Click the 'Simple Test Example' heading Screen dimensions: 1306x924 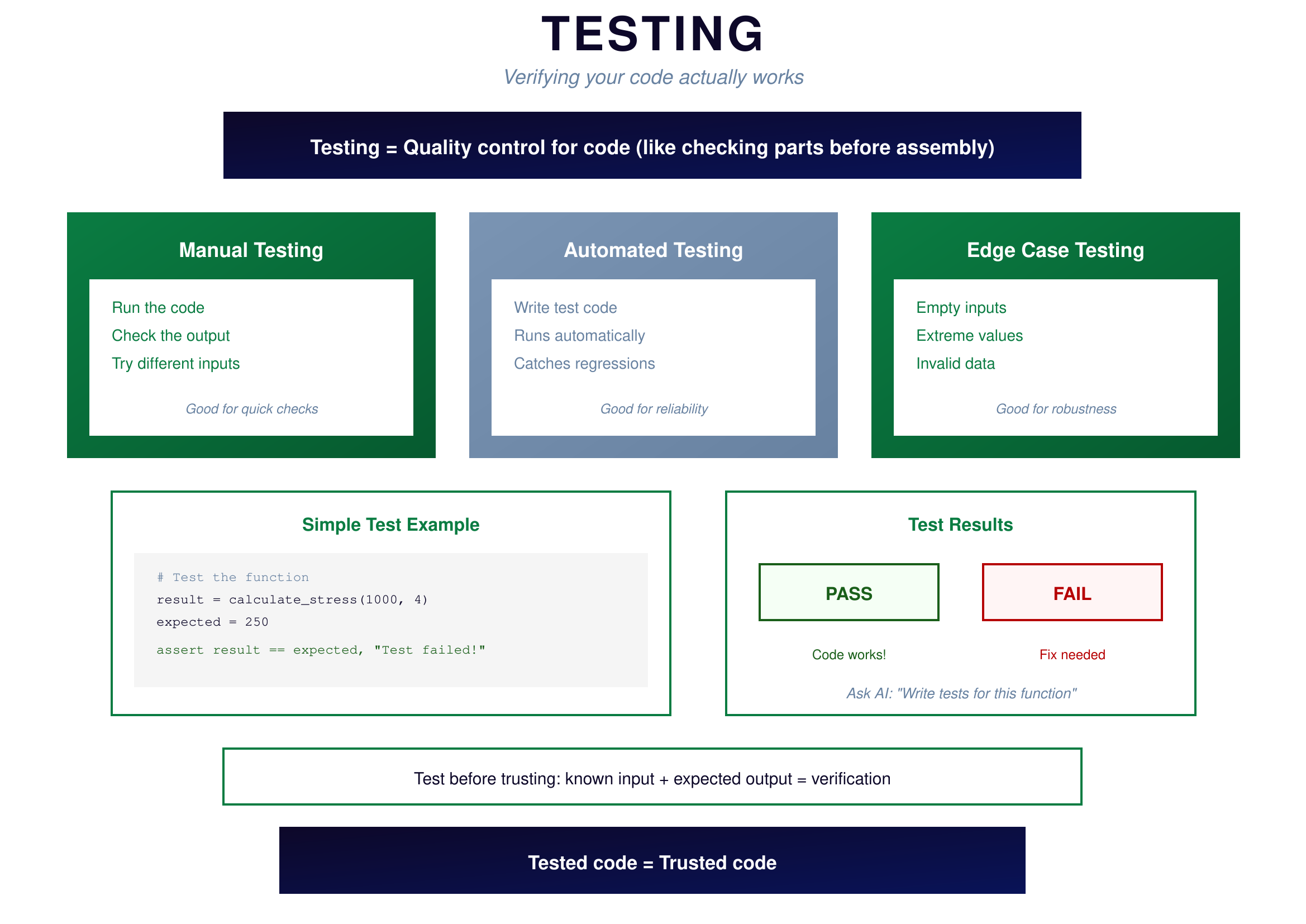click(x=391, y=525)
